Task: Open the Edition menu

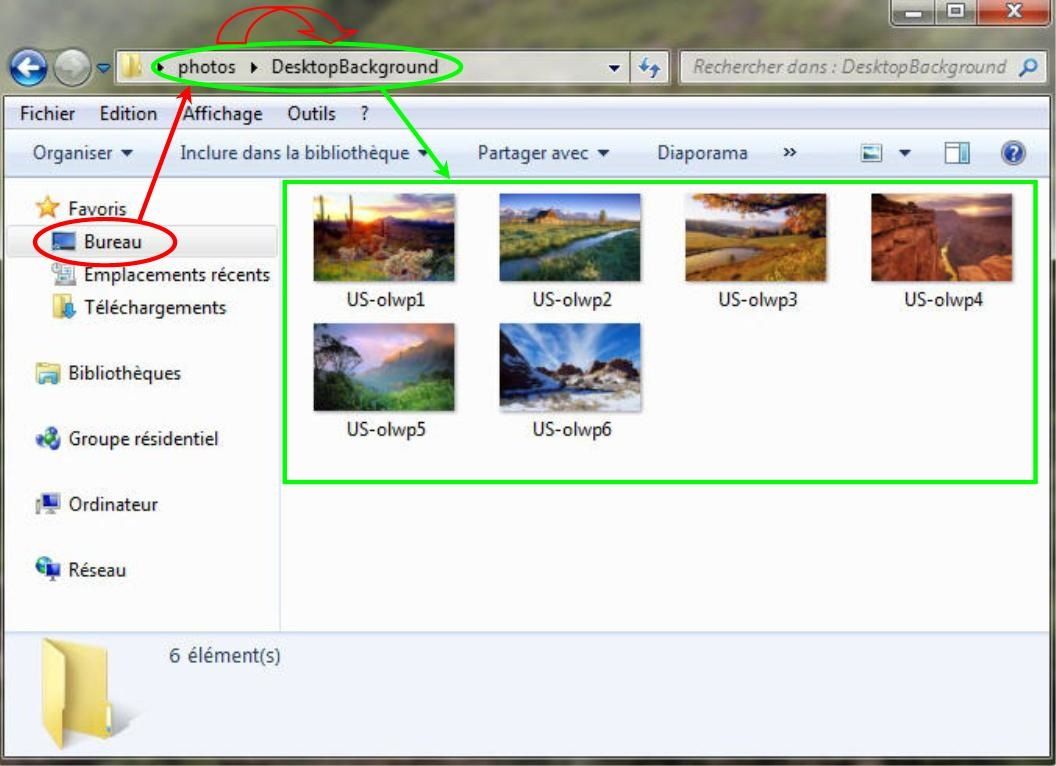Action: (x=128, y=113)
